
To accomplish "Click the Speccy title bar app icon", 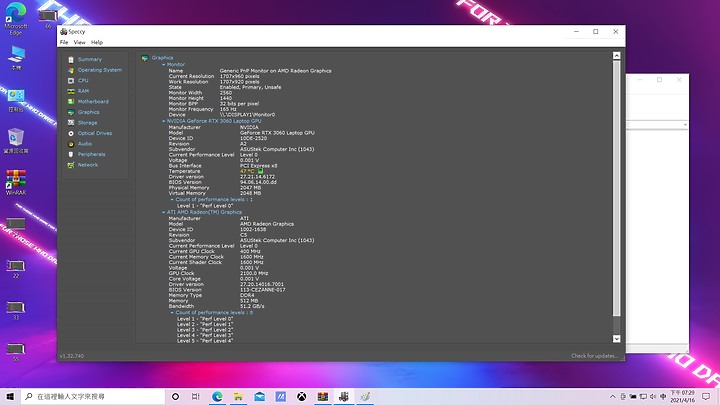I will point(64,32).
